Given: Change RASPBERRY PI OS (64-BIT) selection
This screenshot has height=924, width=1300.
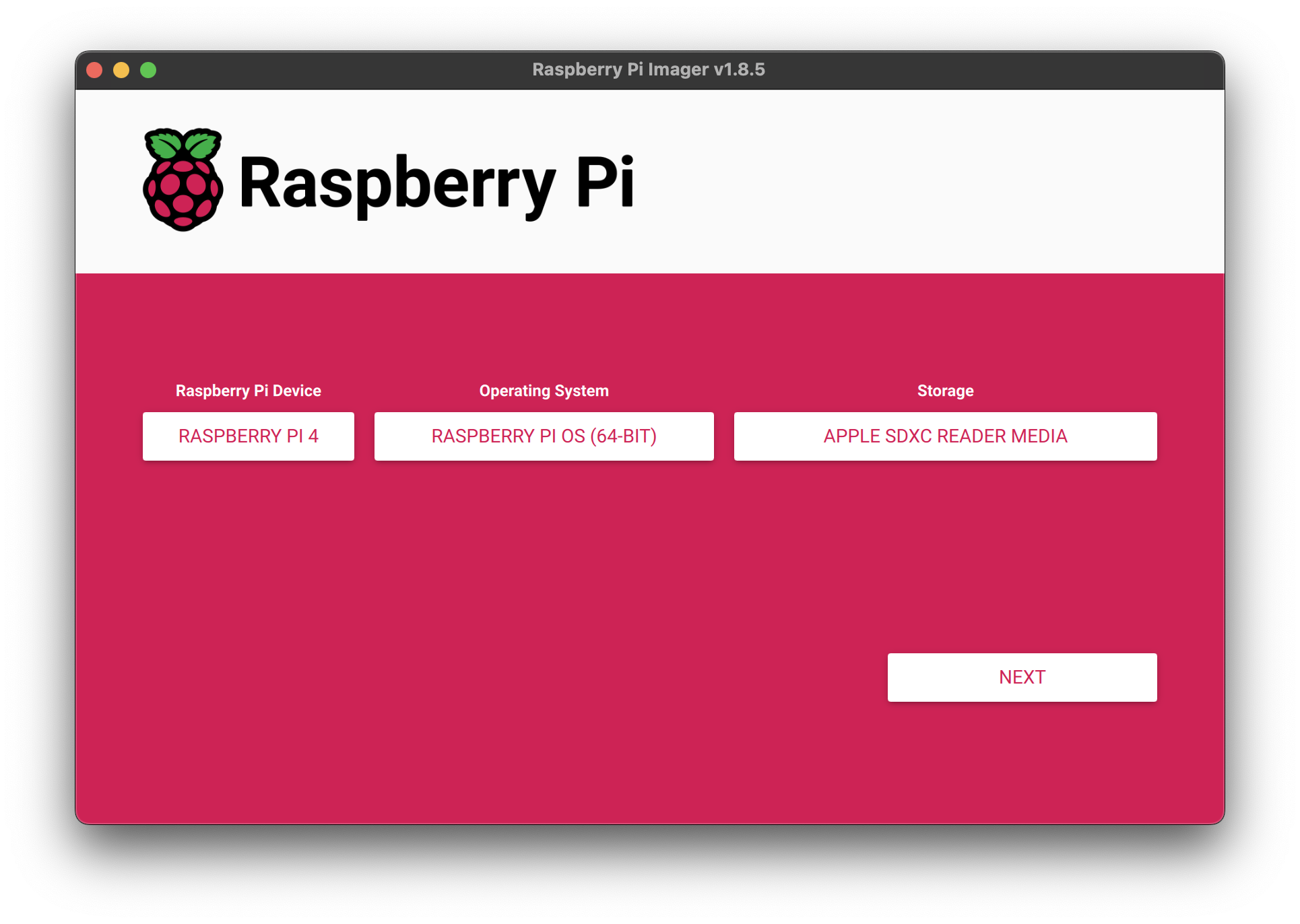Looking at the screenshot, I should click(x=544, y=436).
